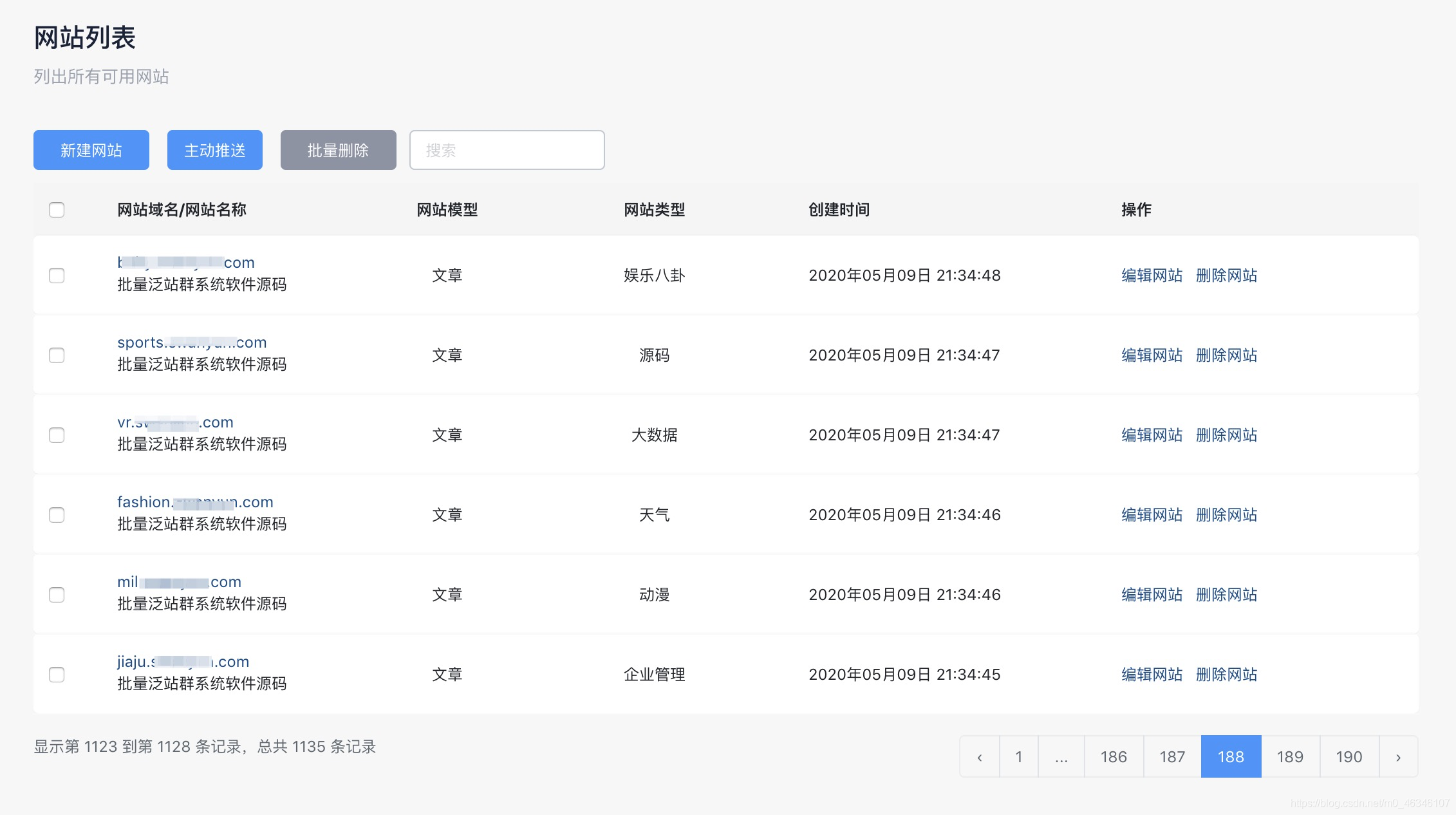Click the pagination ellipsis
This screenshot has height=815, width=1456.
pos(1061,756)
